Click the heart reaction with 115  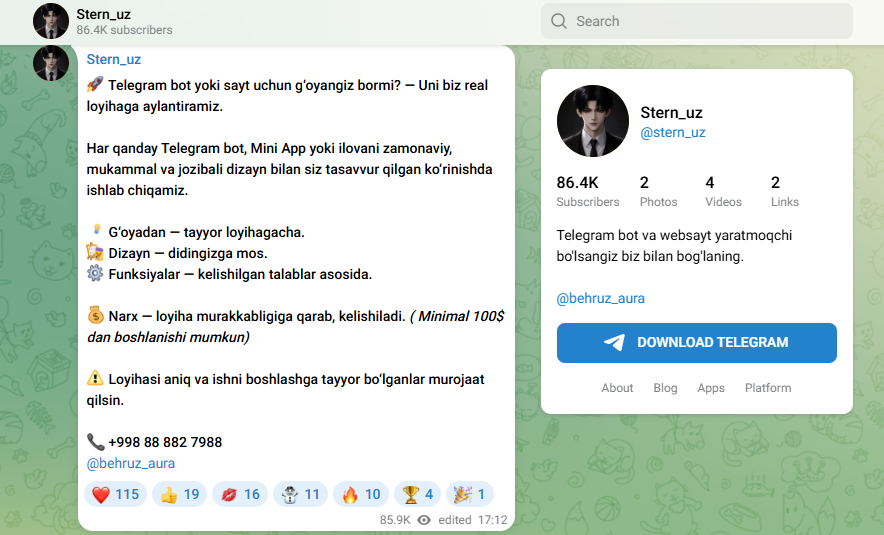pyautogui.click(x=116, y=494)
